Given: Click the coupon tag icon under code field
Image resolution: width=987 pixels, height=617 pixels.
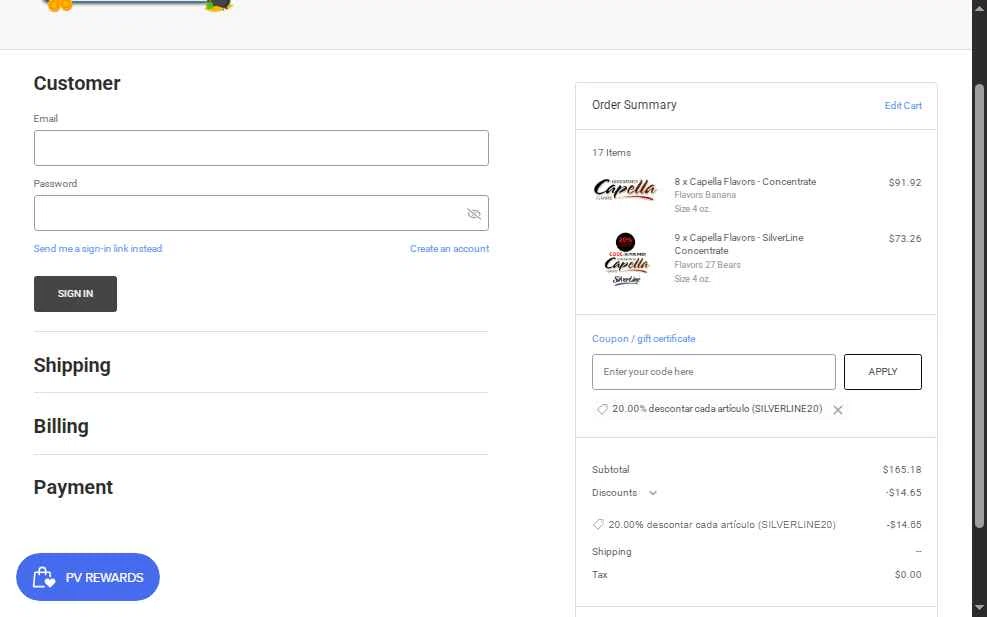Looking at the screenshot, I should (x=602, y=409).
